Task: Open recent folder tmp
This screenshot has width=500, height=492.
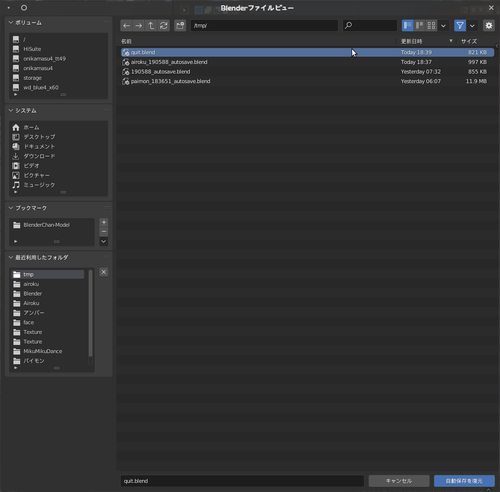Action: click(x=47, y=274)
